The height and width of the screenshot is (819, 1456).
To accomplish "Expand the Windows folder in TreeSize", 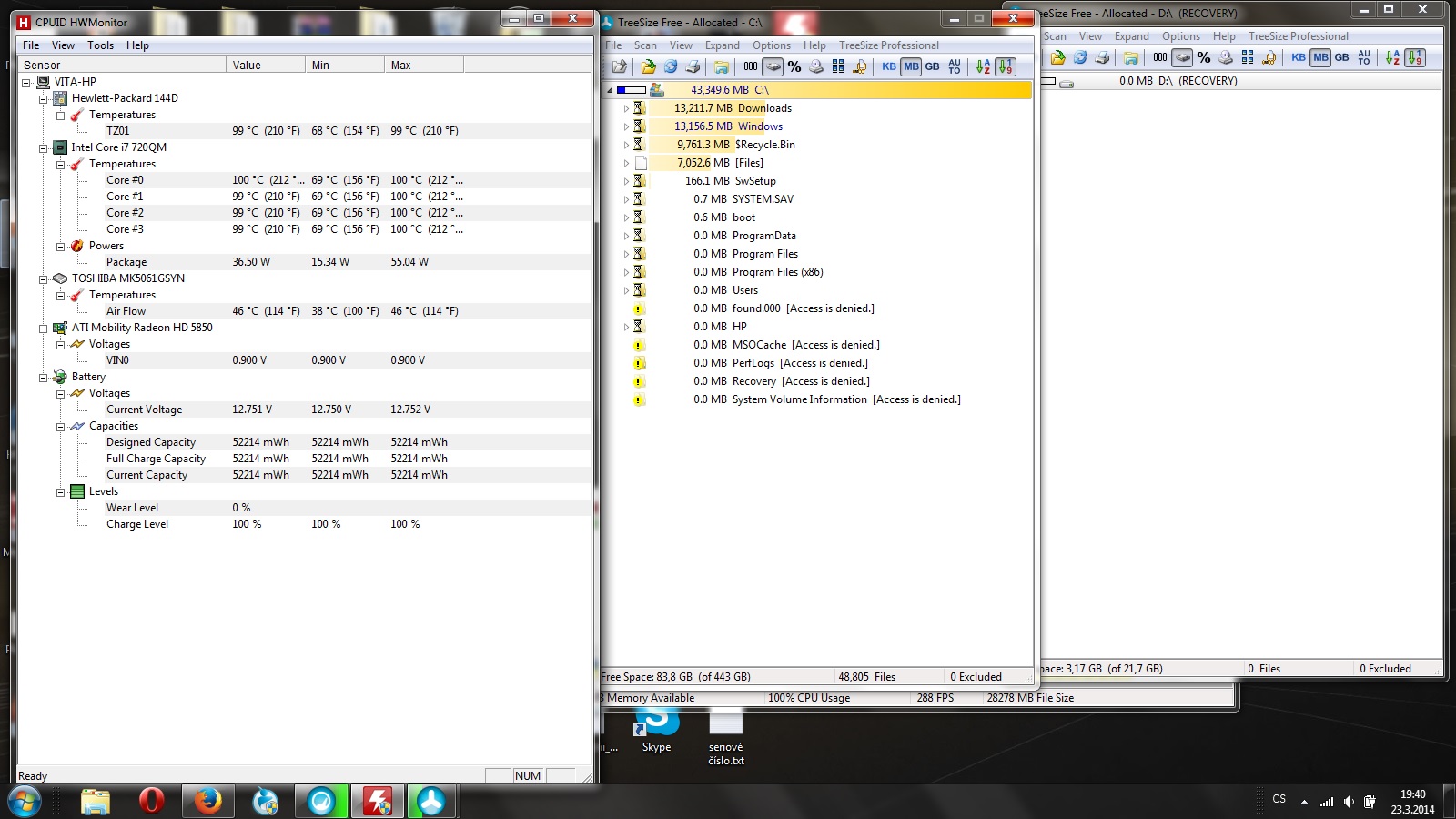I will 626,126.
